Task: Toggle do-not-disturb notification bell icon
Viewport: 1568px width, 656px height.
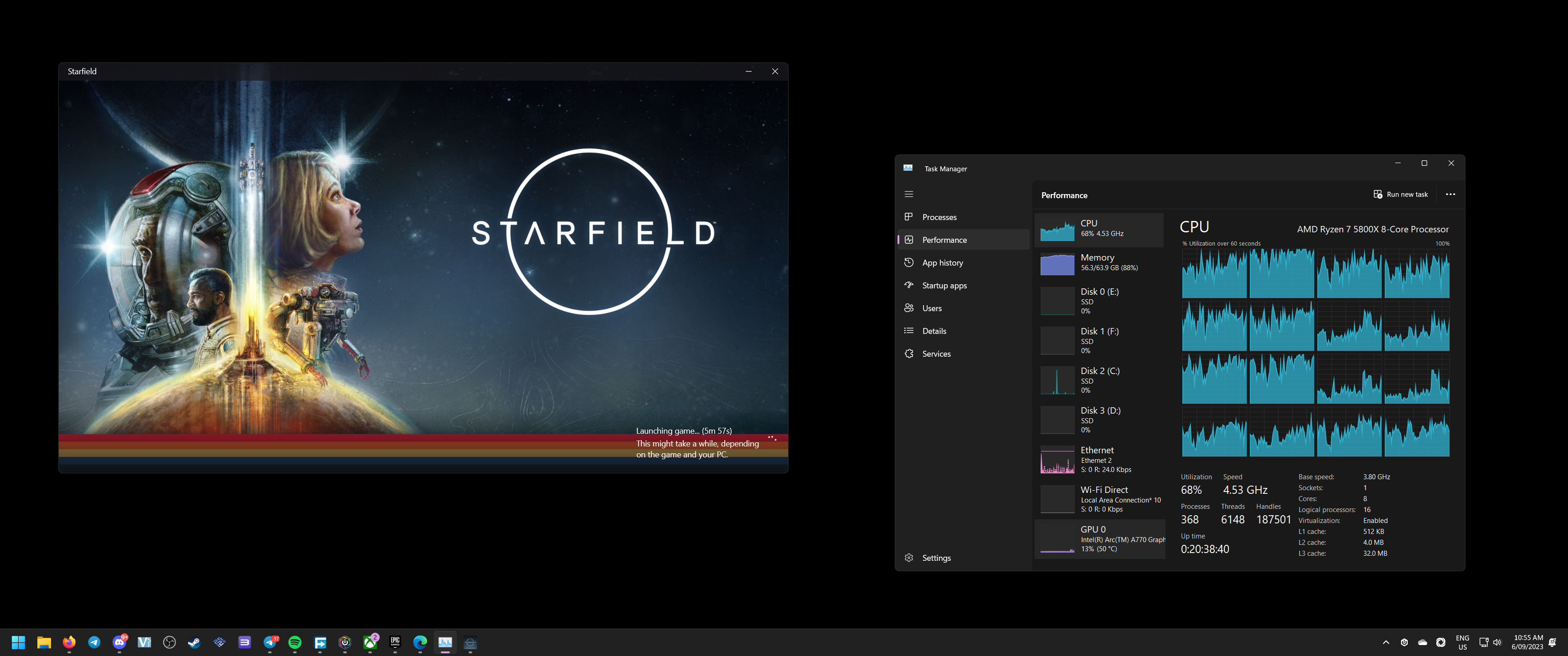Action: (1552, 642)
